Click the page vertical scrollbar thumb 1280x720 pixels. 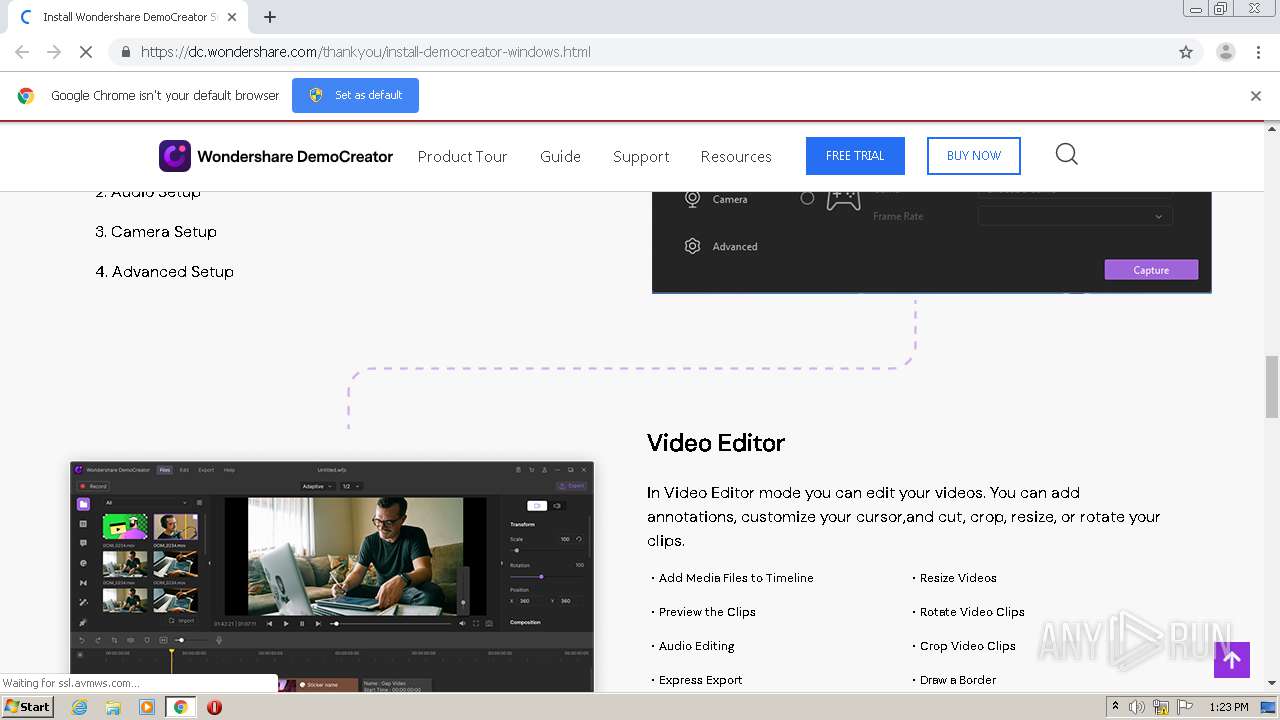coord(1272,386)
